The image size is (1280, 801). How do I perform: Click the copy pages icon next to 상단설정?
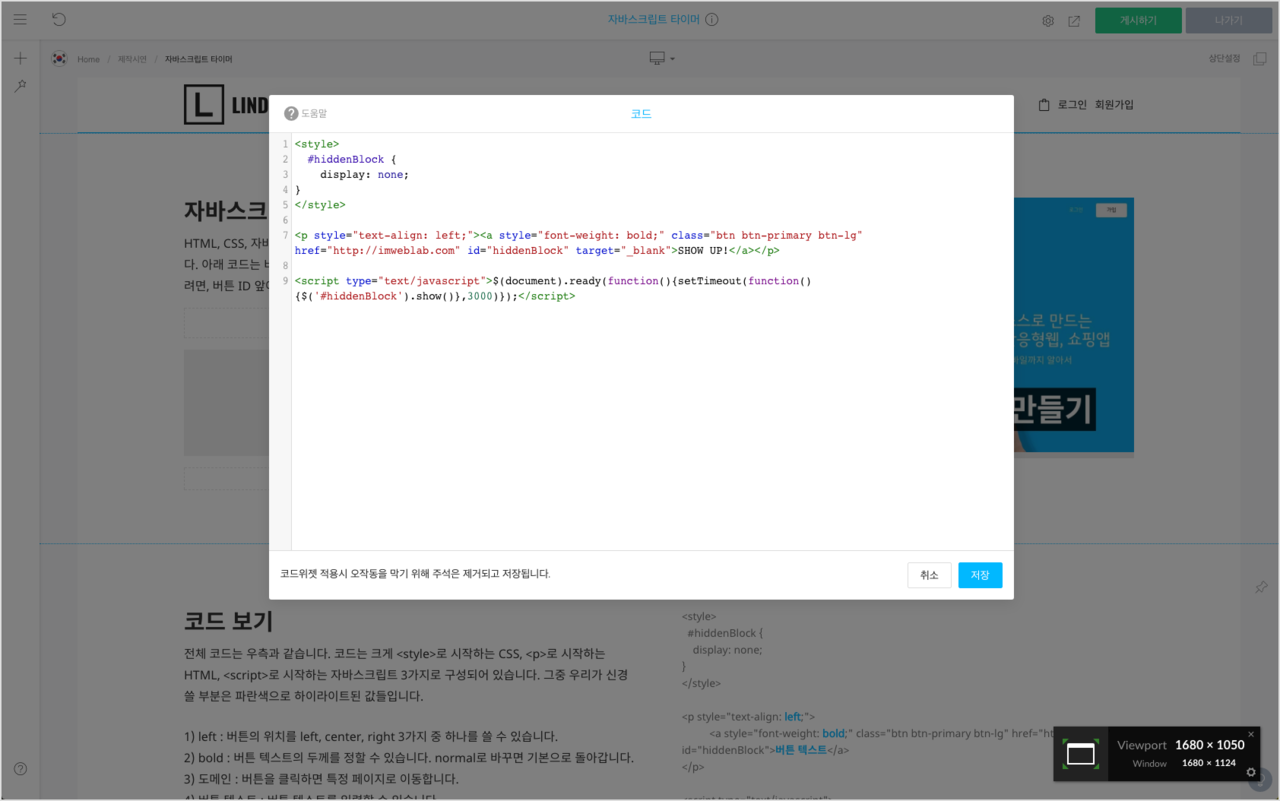click(x=1260, y=59)
